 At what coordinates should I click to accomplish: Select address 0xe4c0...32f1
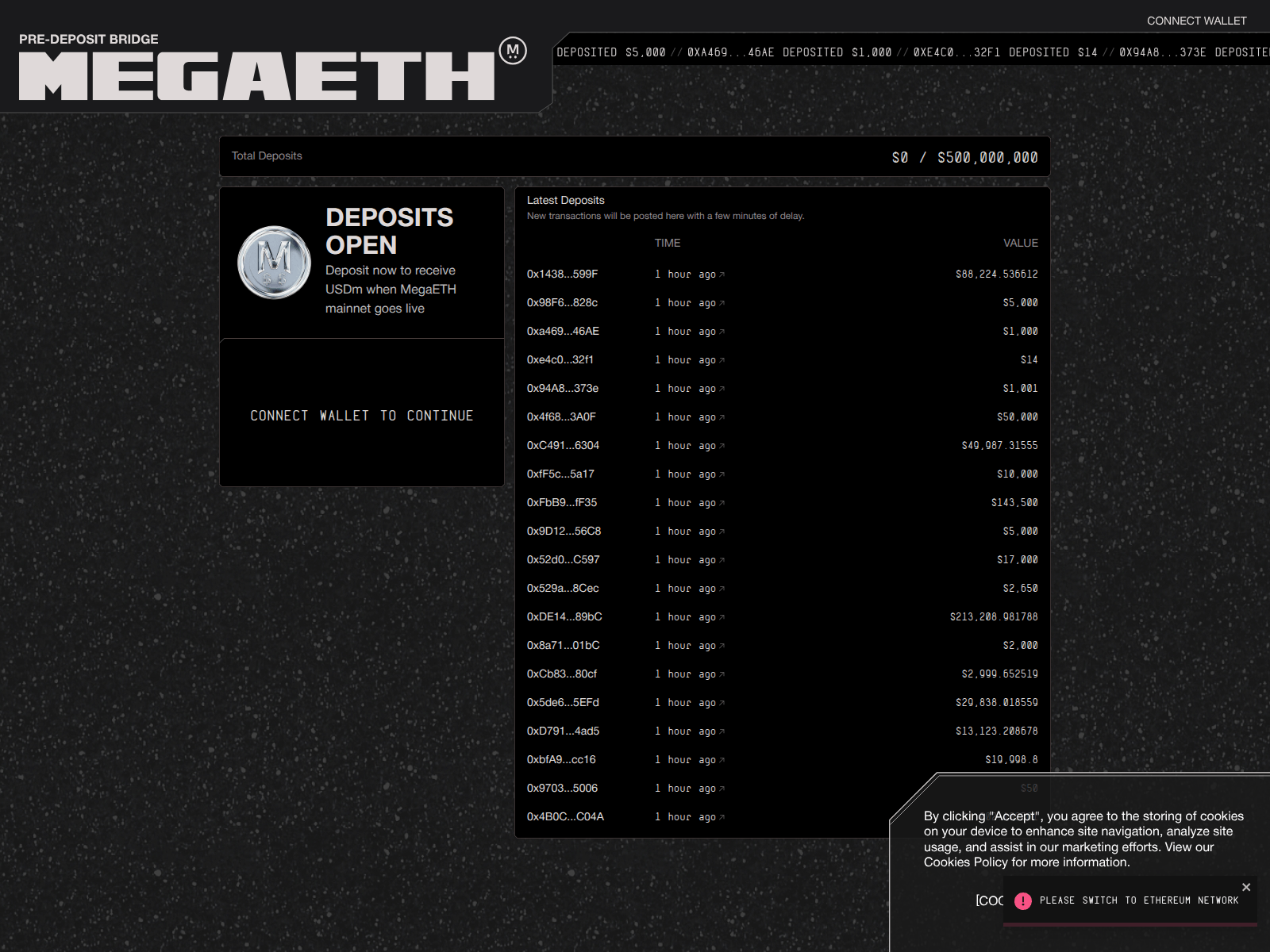(x=560, y=359)
